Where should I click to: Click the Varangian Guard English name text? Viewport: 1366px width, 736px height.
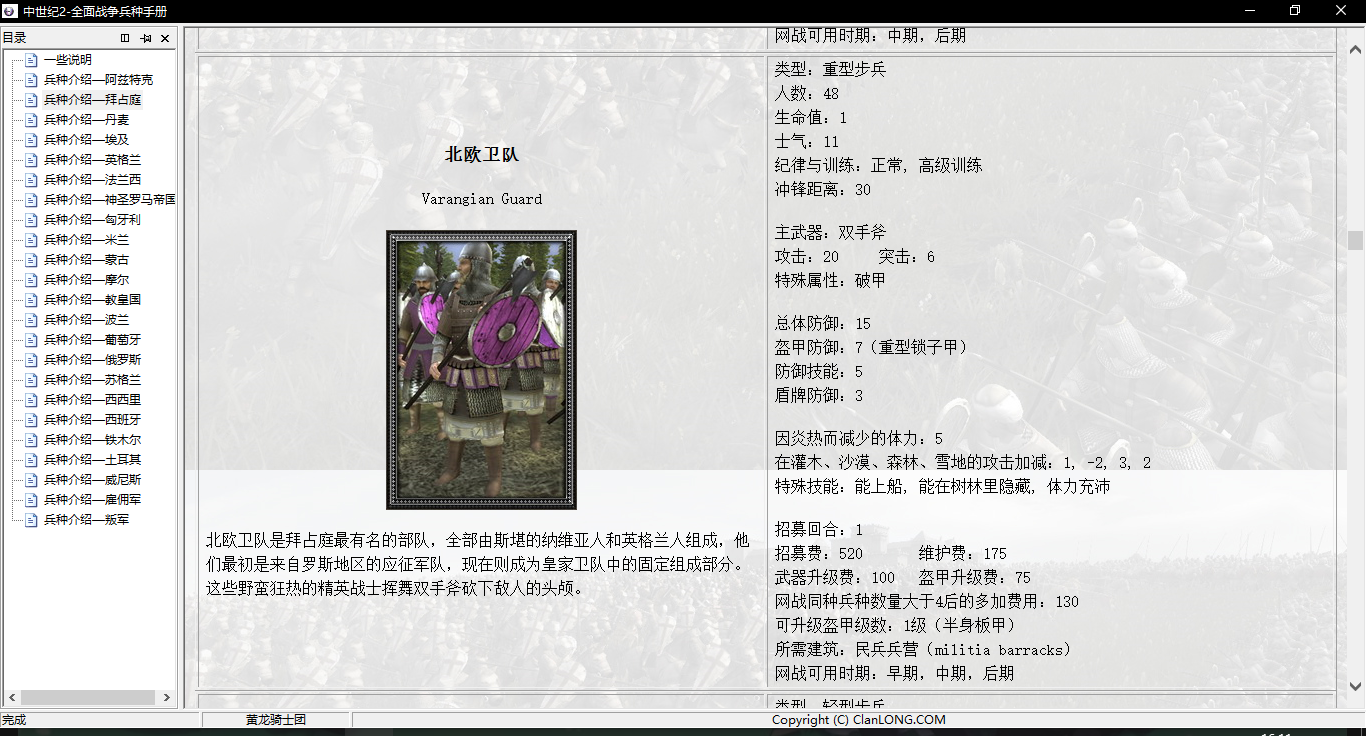(x=482, y=199)
